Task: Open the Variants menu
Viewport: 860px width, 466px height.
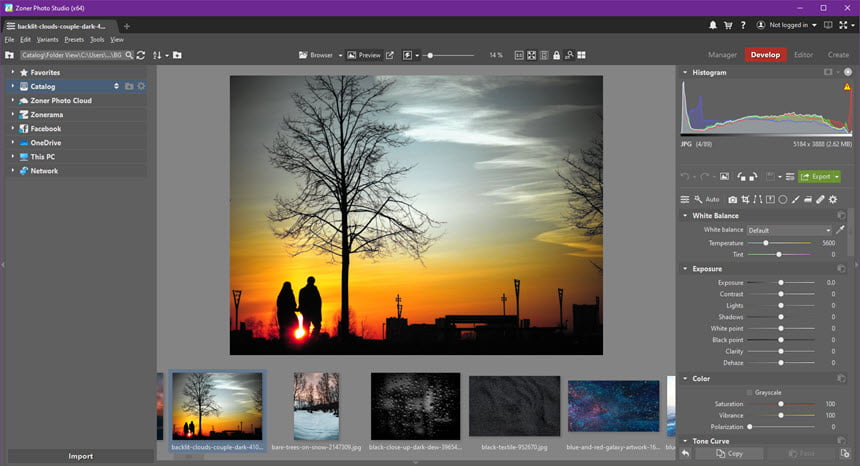Action: tap(47, 39)
